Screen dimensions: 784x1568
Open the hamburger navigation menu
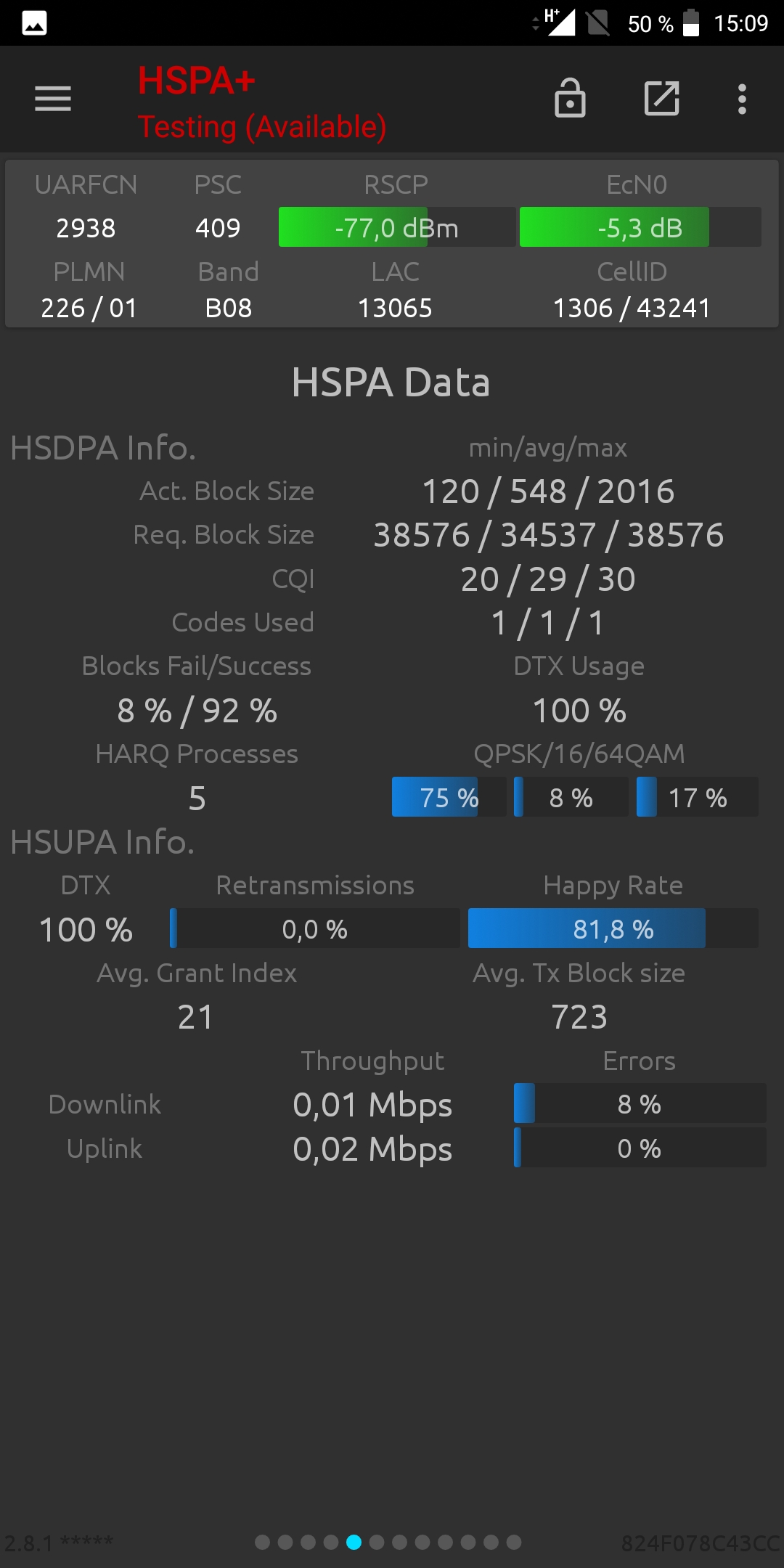click(x=53, y=99)
